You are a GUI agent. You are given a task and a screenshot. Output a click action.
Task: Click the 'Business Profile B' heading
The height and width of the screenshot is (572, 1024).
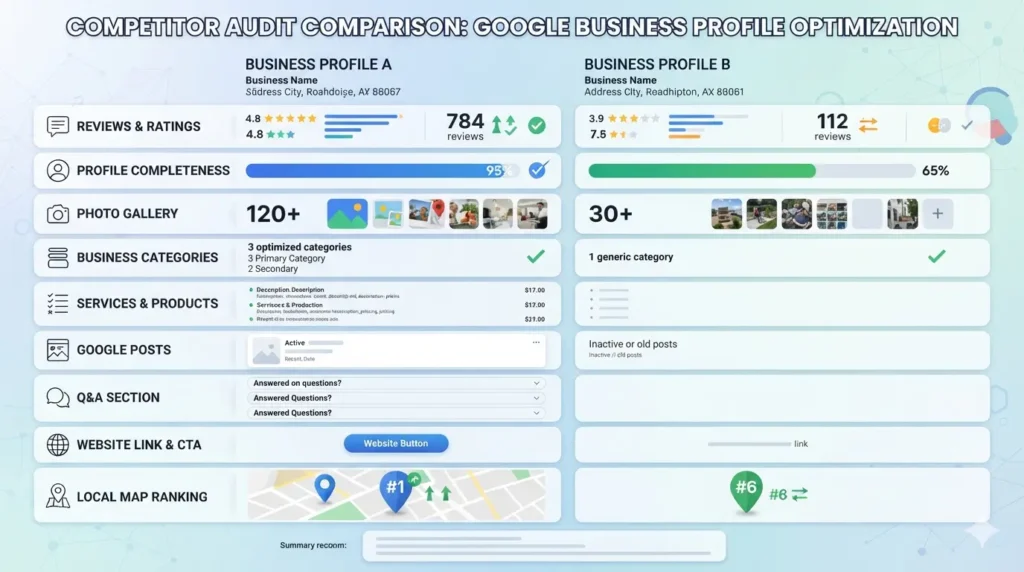(x=657, y=65)
